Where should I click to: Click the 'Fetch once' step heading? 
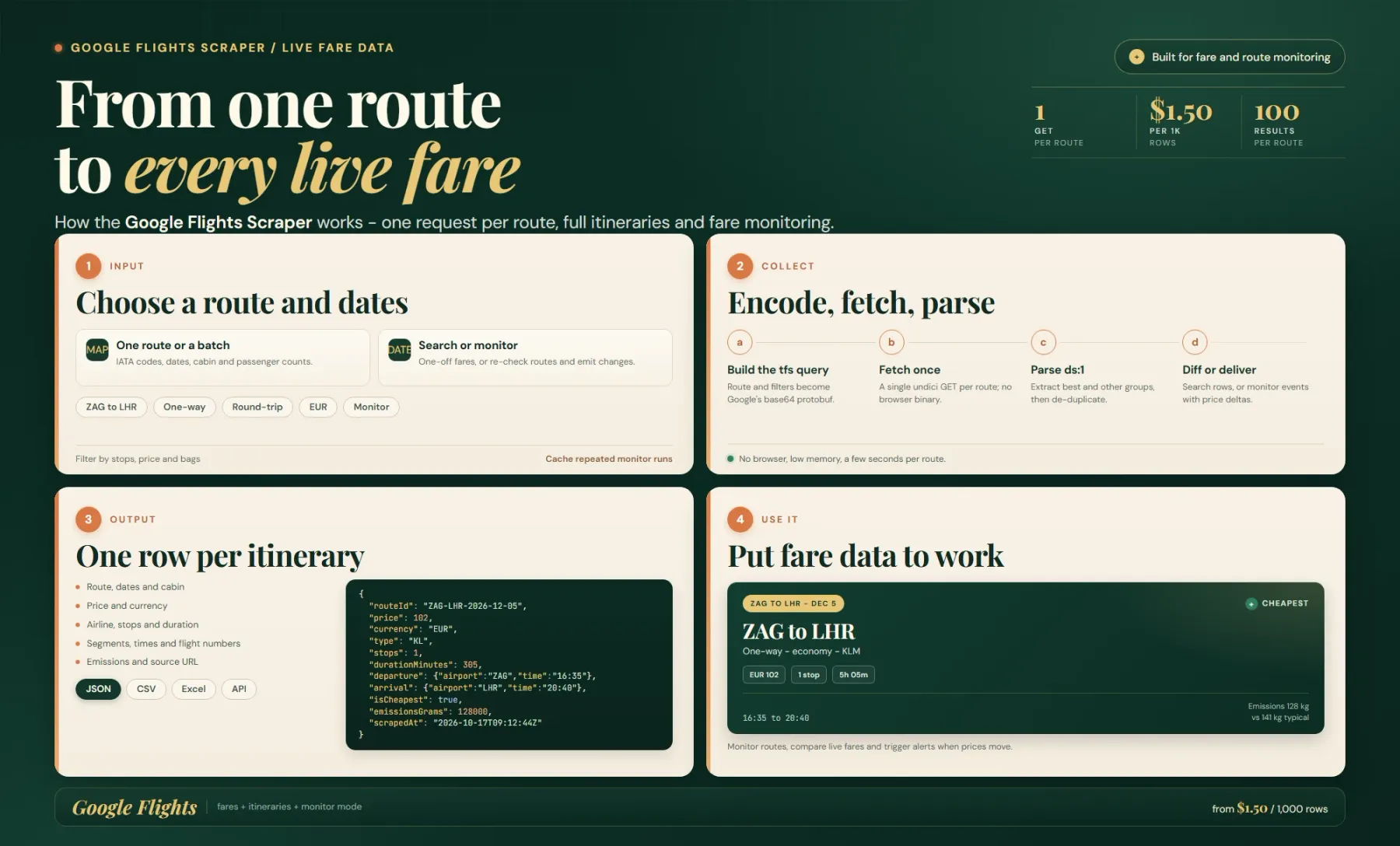(909, 370)
